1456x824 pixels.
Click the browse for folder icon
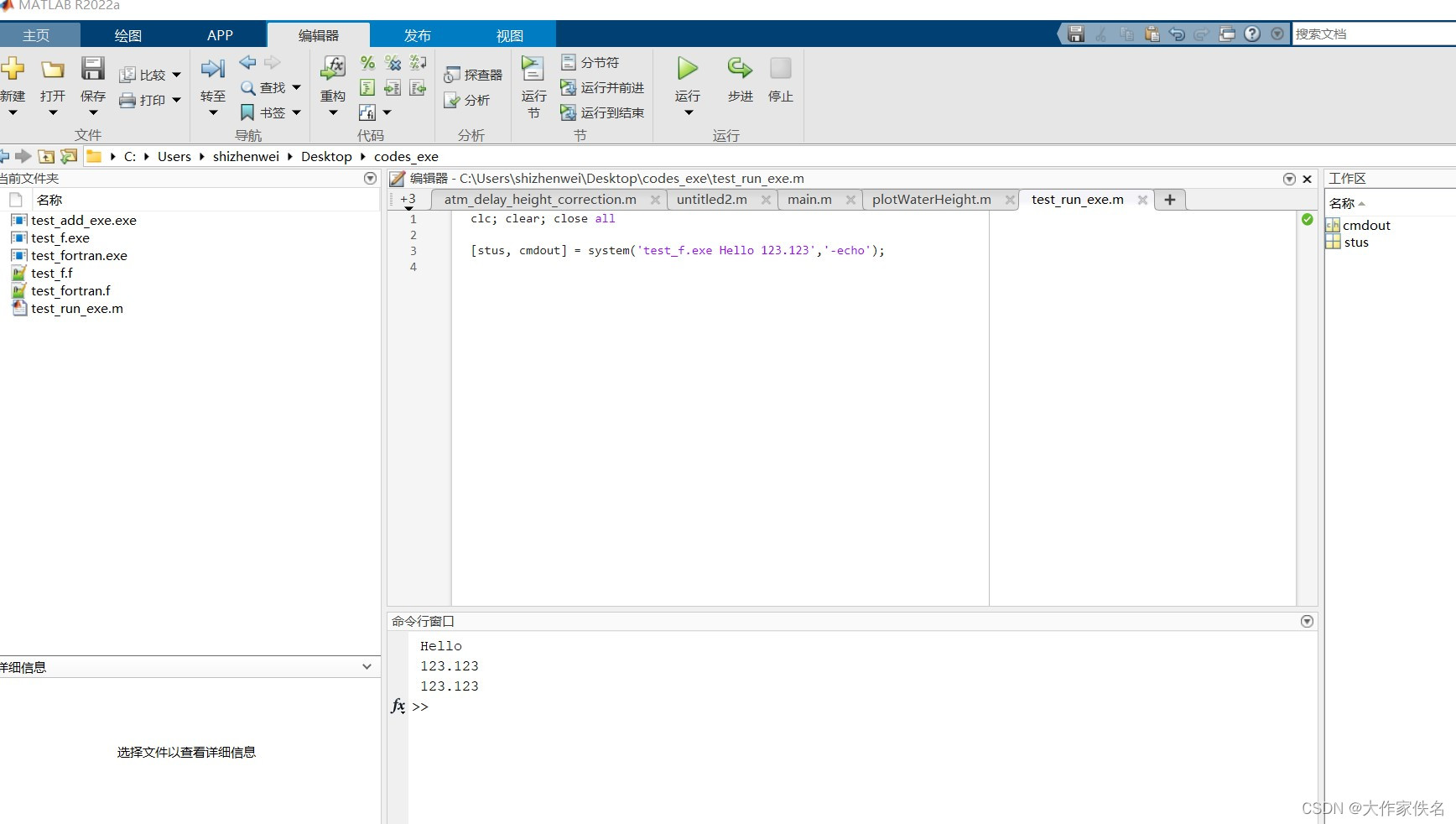[69, 156]
